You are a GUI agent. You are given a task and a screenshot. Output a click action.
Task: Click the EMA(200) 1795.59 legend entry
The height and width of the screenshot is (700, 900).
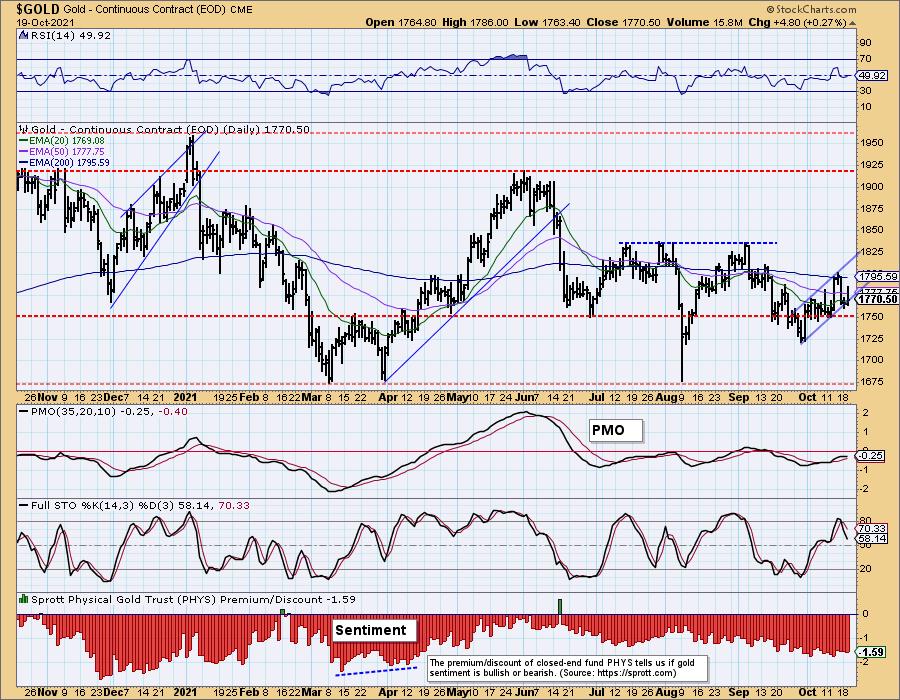64,162
